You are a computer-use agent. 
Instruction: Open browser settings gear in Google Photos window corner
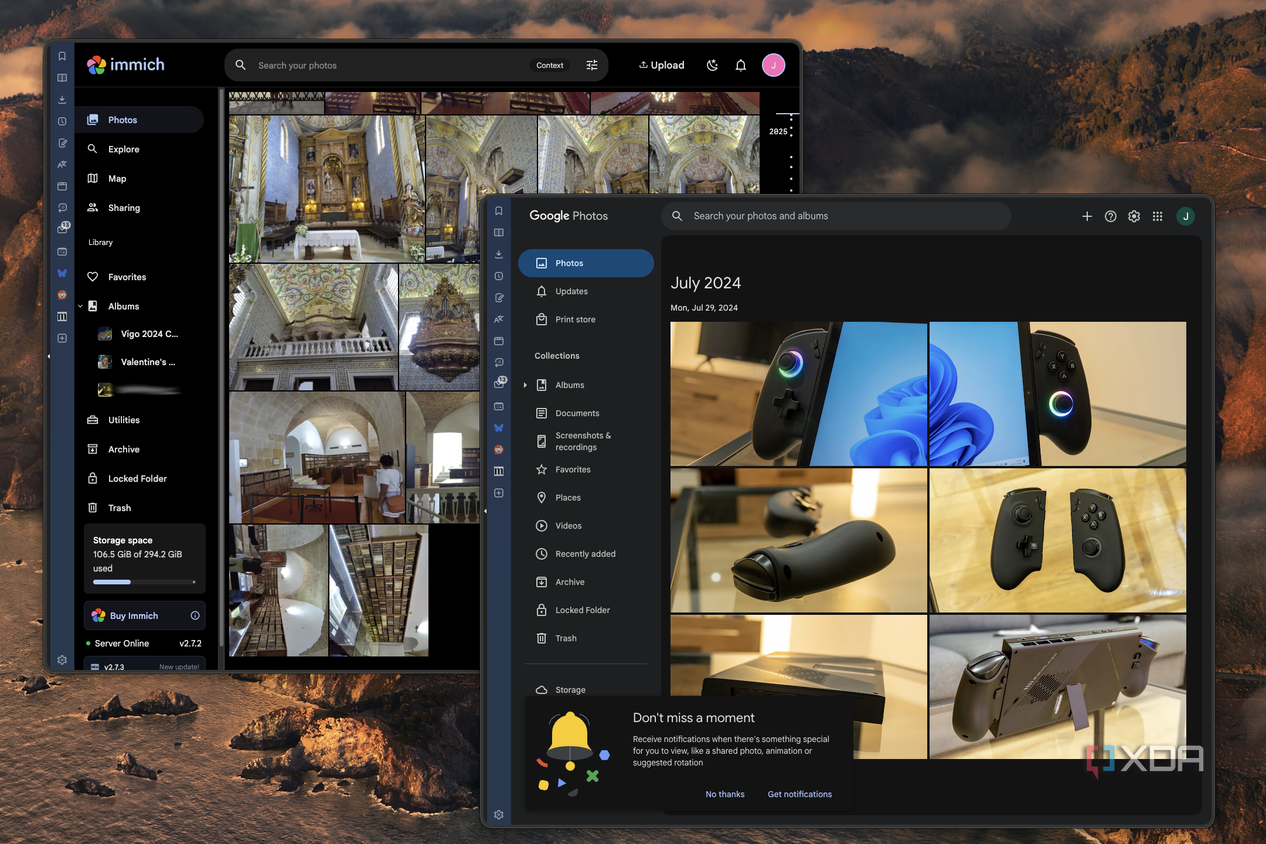[x=498, y=815]
